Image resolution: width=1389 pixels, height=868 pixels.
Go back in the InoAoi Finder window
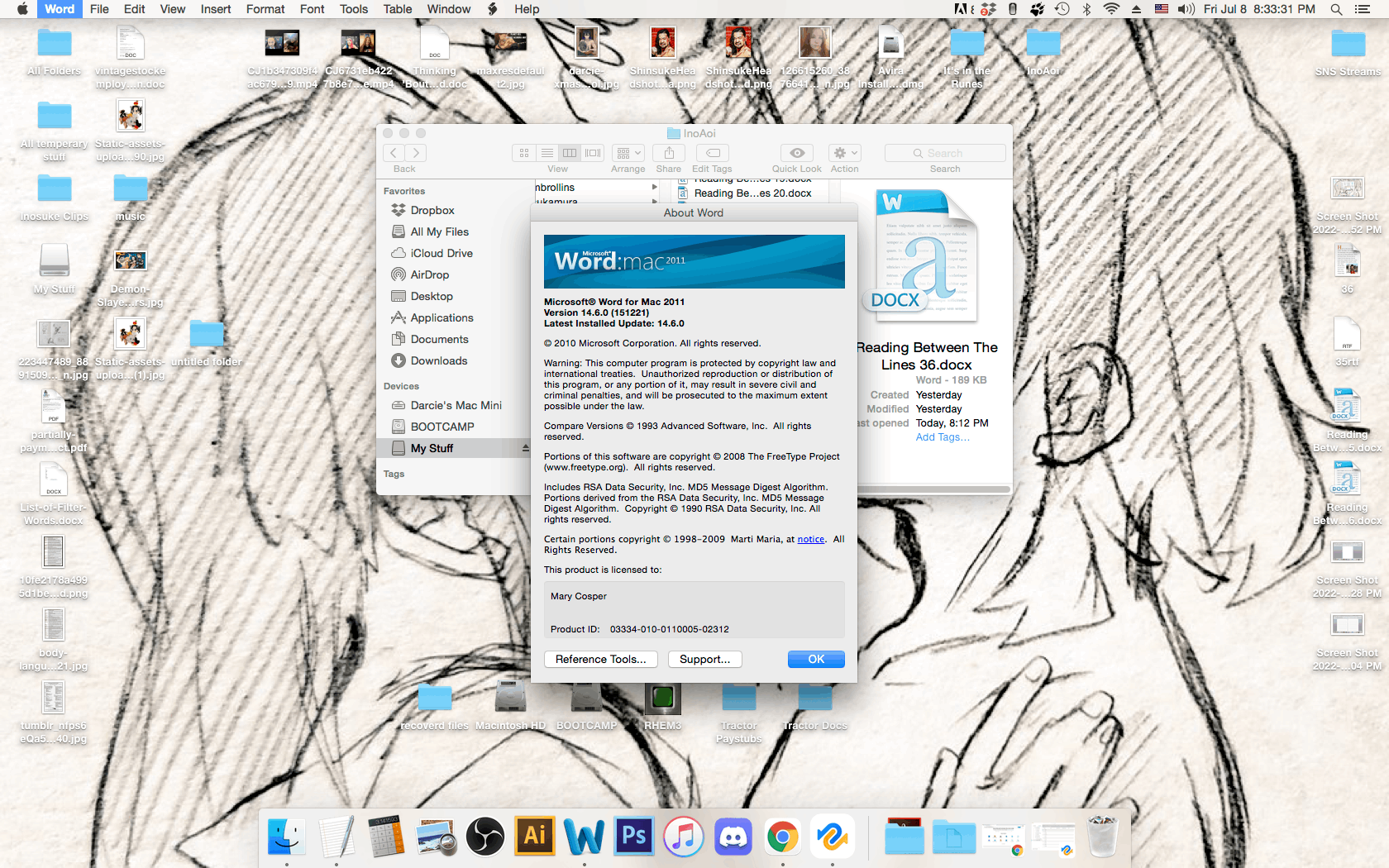pyautogui.click(x=394, y=153)
